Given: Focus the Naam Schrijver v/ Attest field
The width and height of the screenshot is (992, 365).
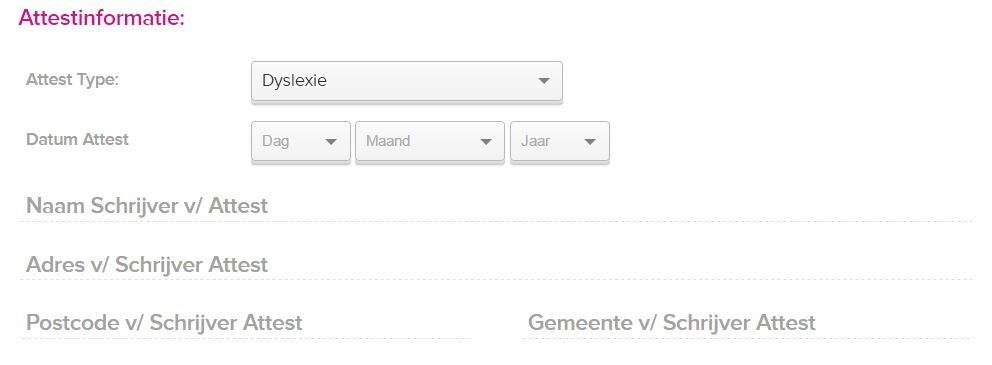Looking at the screenshot, I should point(496,206).
